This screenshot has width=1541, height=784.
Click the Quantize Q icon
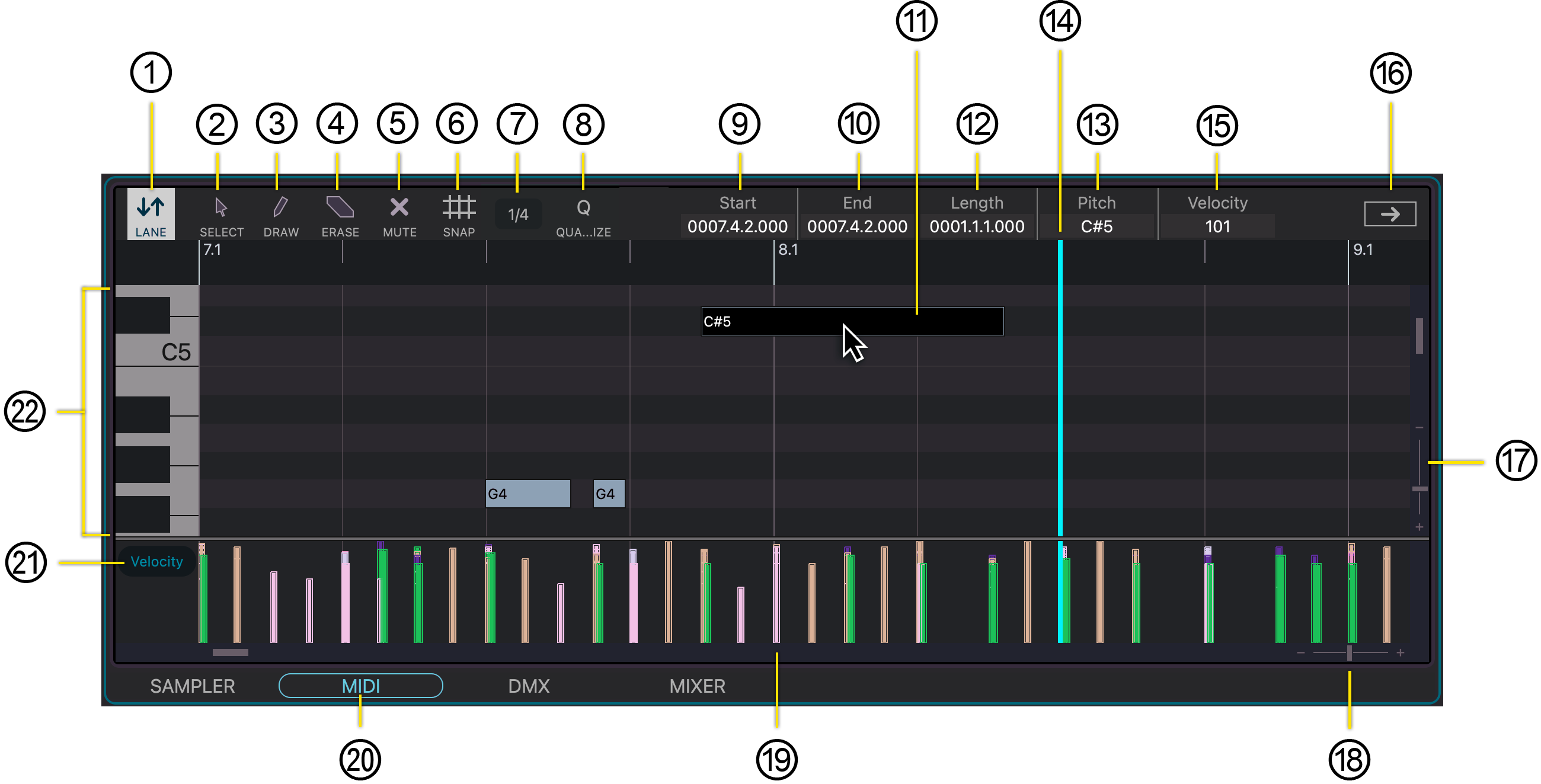click(x=583, y=207)
